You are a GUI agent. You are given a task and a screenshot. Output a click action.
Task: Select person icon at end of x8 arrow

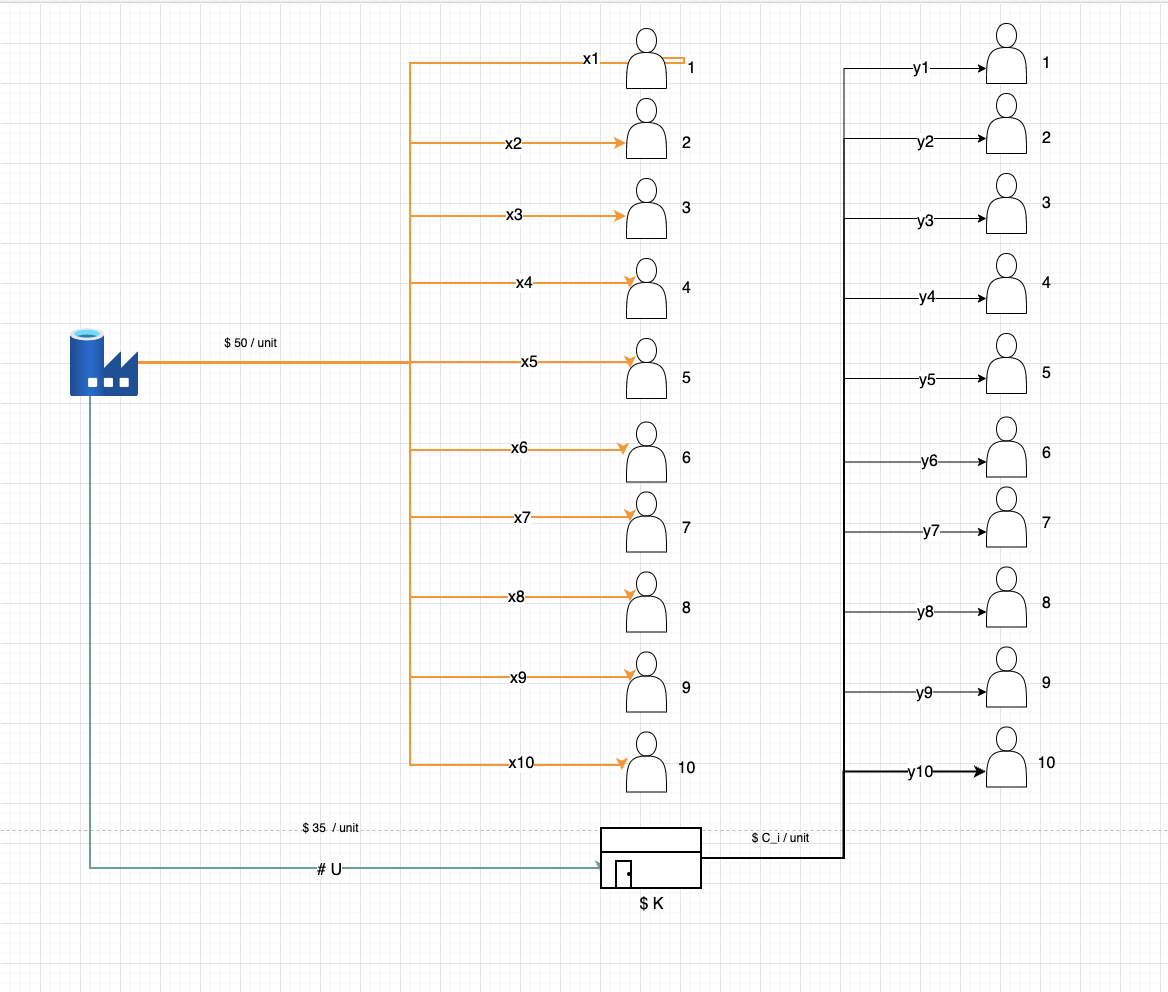click(647, 602)
